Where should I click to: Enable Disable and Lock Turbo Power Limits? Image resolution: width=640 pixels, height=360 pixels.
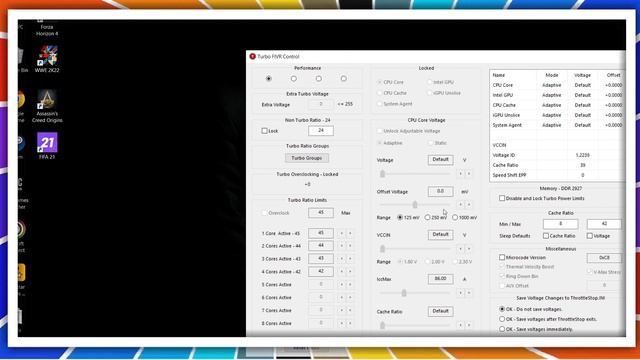(x=502, y=198)
